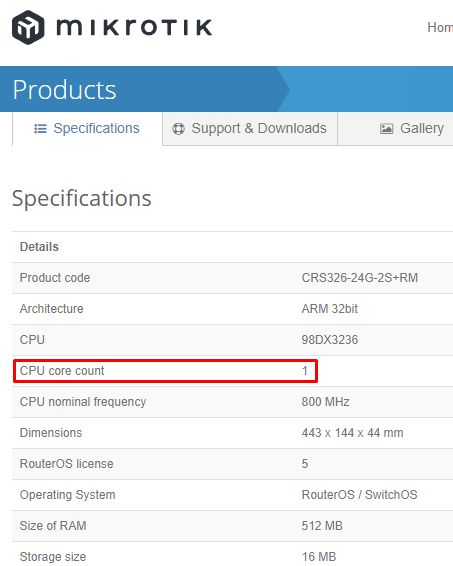Open the Gallery tab
Screen dimensions: 453x566
coord(395,129)
